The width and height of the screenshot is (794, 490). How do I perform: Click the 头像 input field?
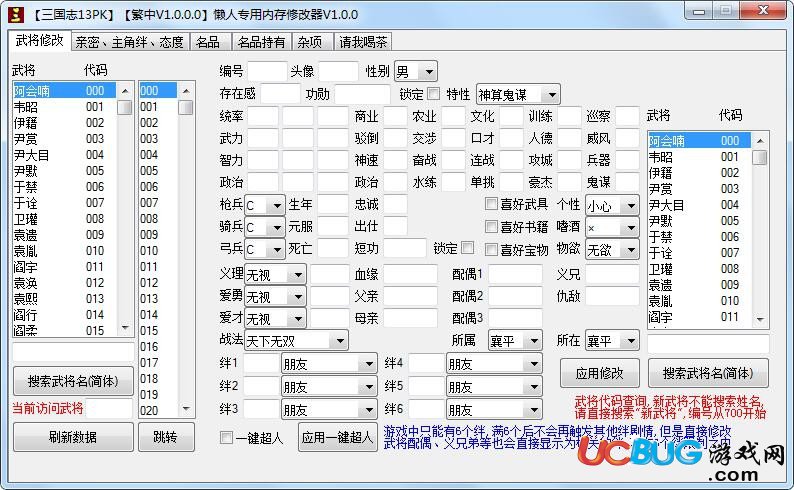(x=338, y=71)
